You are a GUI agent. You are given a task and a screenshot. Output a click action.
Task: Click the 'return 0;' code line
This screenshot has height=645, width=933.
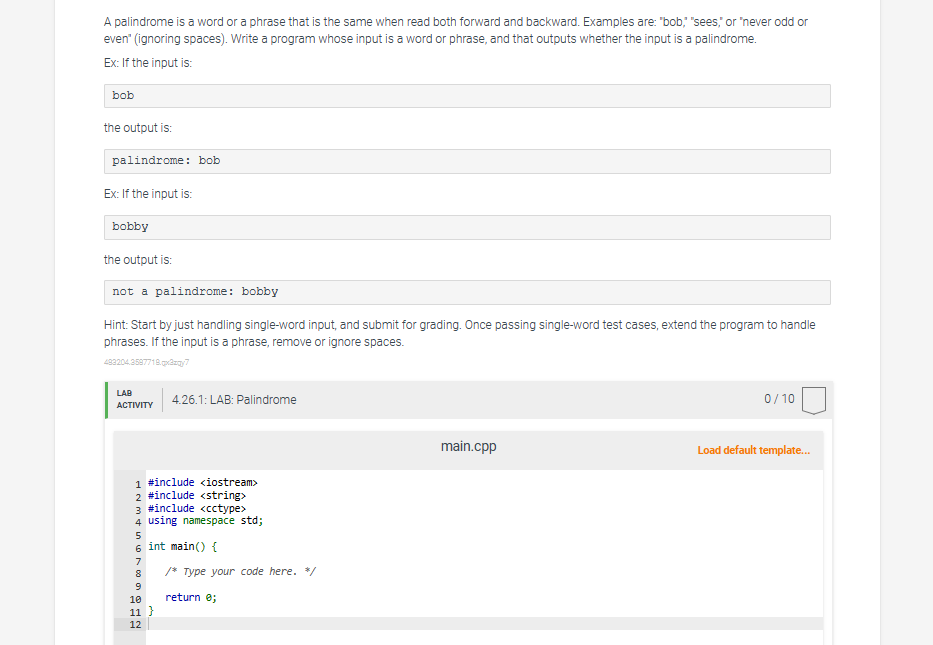click(191, 597)
